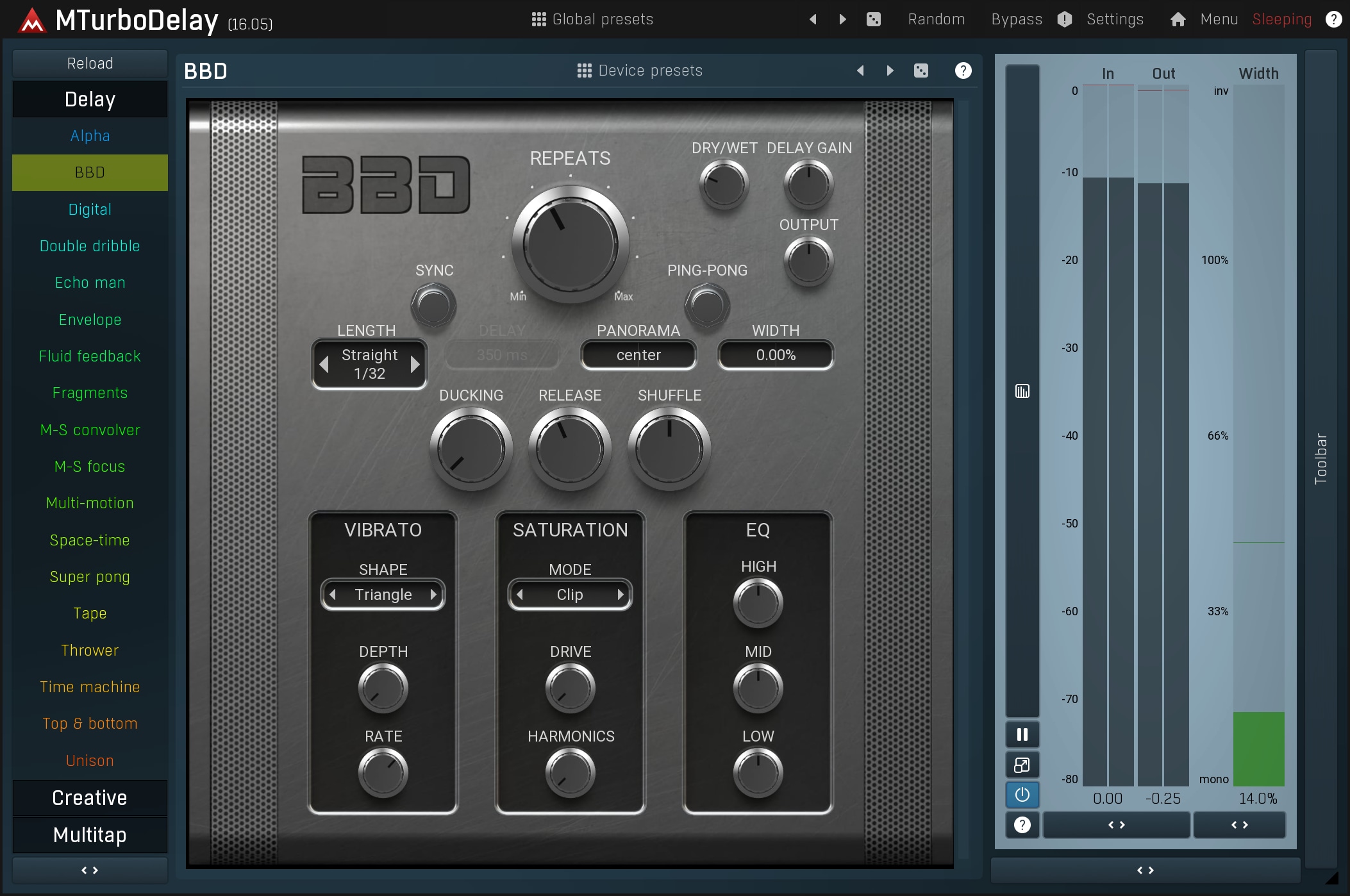
Task: Open BBD device help question mark
Action: (963, 71)
